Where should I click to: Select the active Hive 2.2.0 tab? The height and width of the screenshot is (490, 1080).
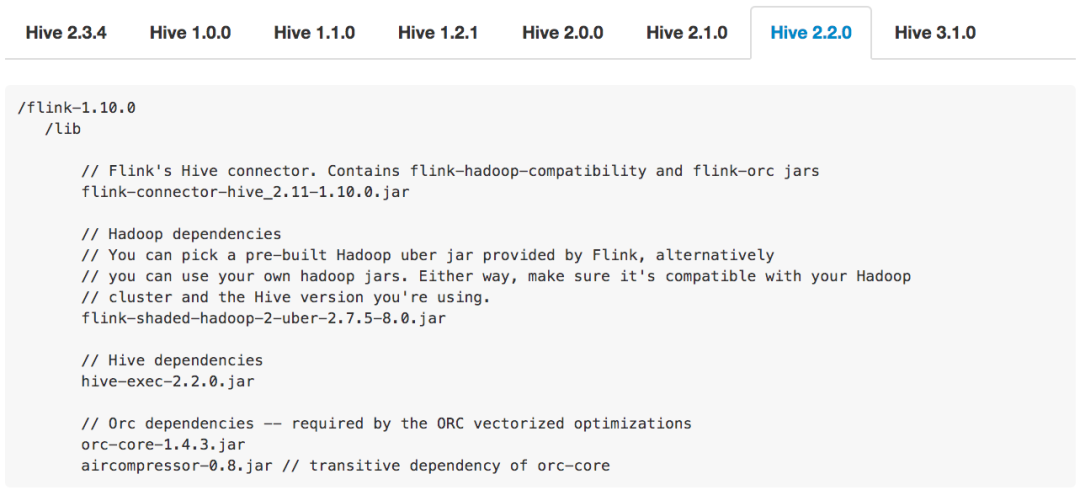pyautogui.click(x=810, y=33)
